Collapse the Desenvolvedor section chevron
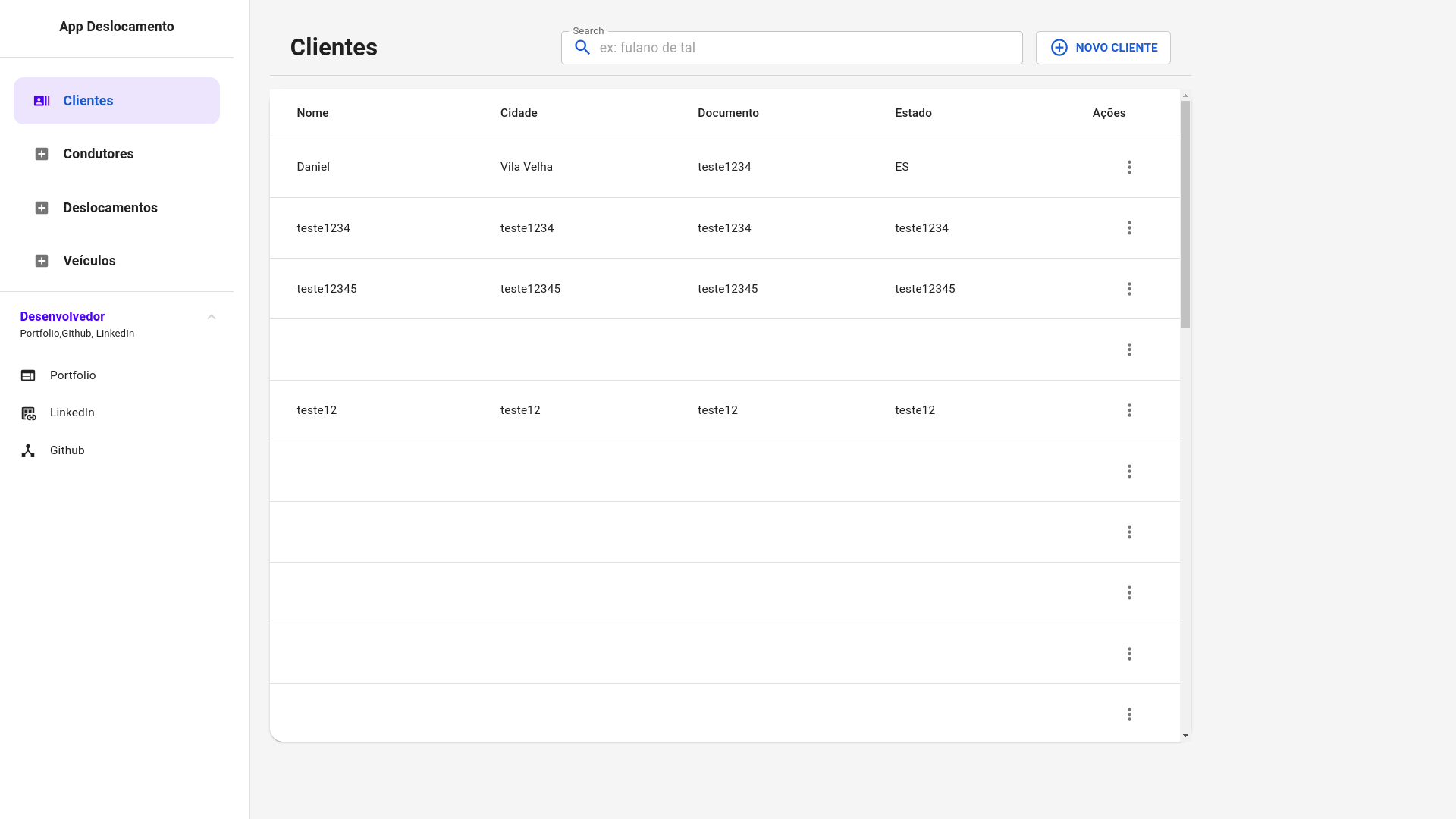Image resolution: width=1456 pixels, height=819 pixels. pyautogui.click(x=212, y=317)
